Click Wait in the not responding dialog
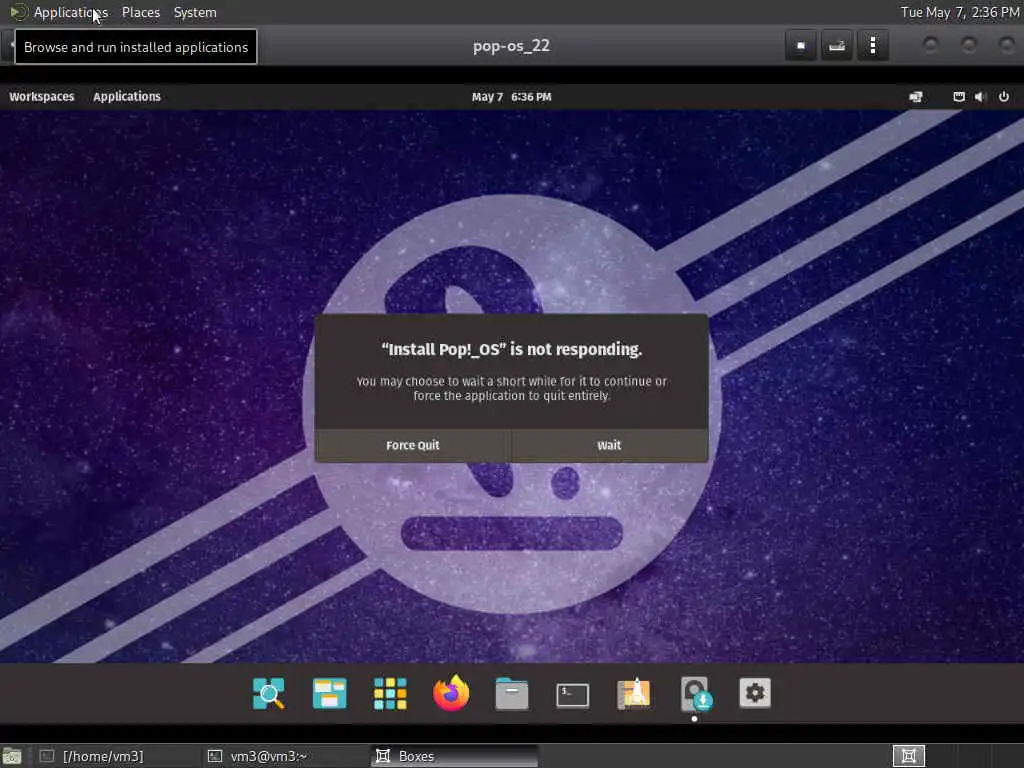1024x768 pixels. click(609, 445)
